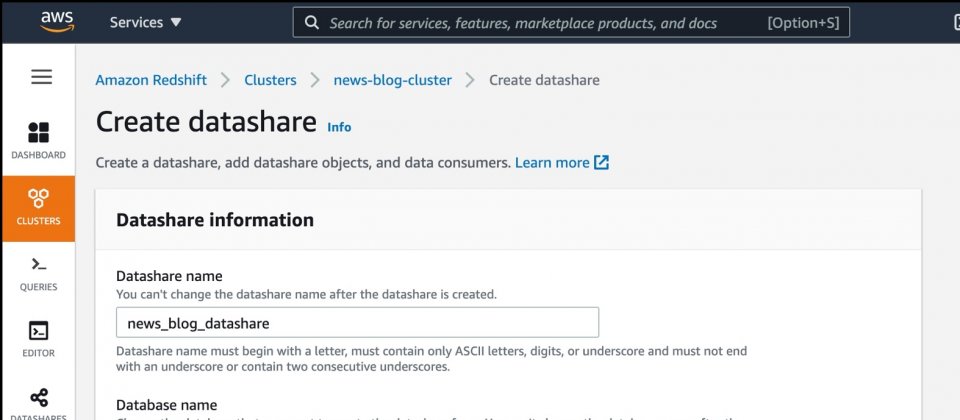The width and height of the screenshot is (960, 420).
Task: Focus the AWS services search field
Action: pos(571,23)
